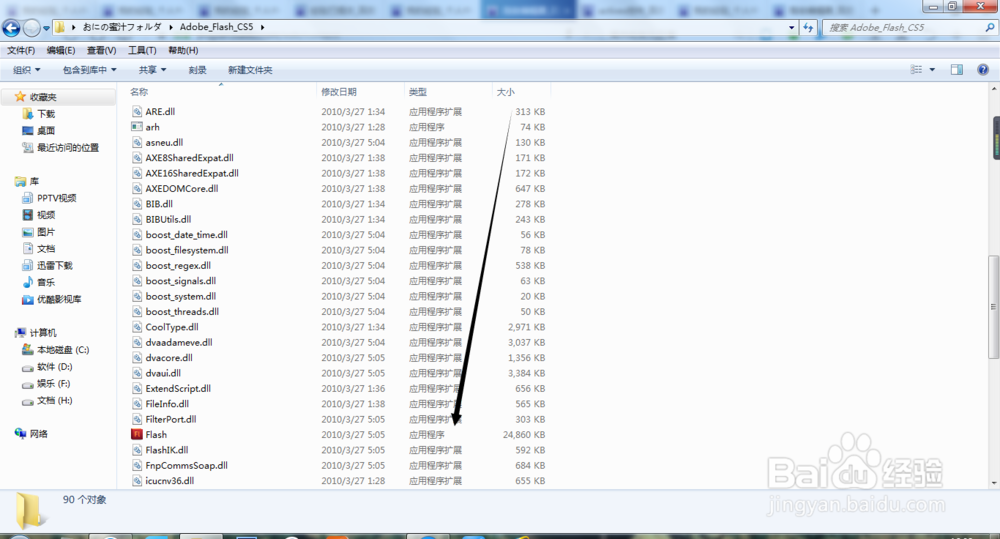
Task: Select the 库 node in the sidebar
Action: click(x=34, y=181)
